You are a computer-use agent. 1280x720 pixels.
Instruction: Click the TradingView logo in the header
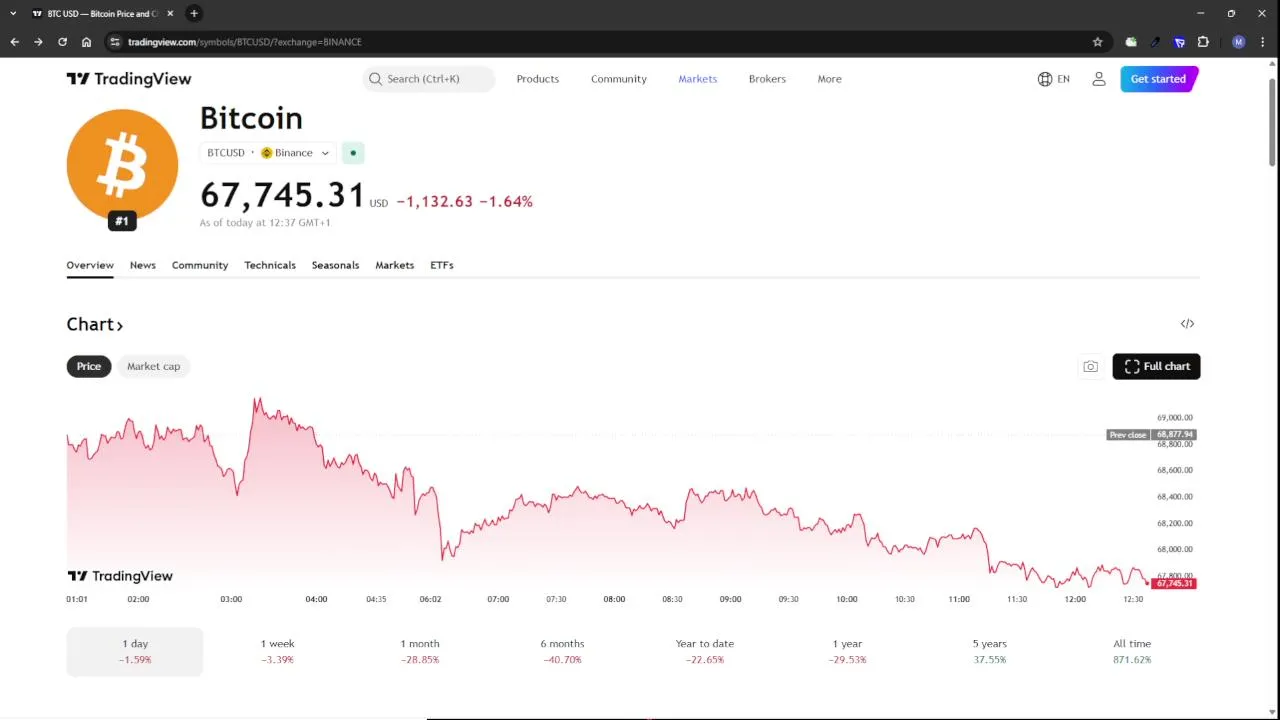[128, 79]
